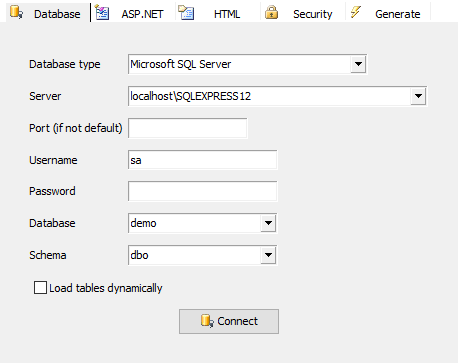
Task: Focus the Port input field
Action: coord(188,128)
